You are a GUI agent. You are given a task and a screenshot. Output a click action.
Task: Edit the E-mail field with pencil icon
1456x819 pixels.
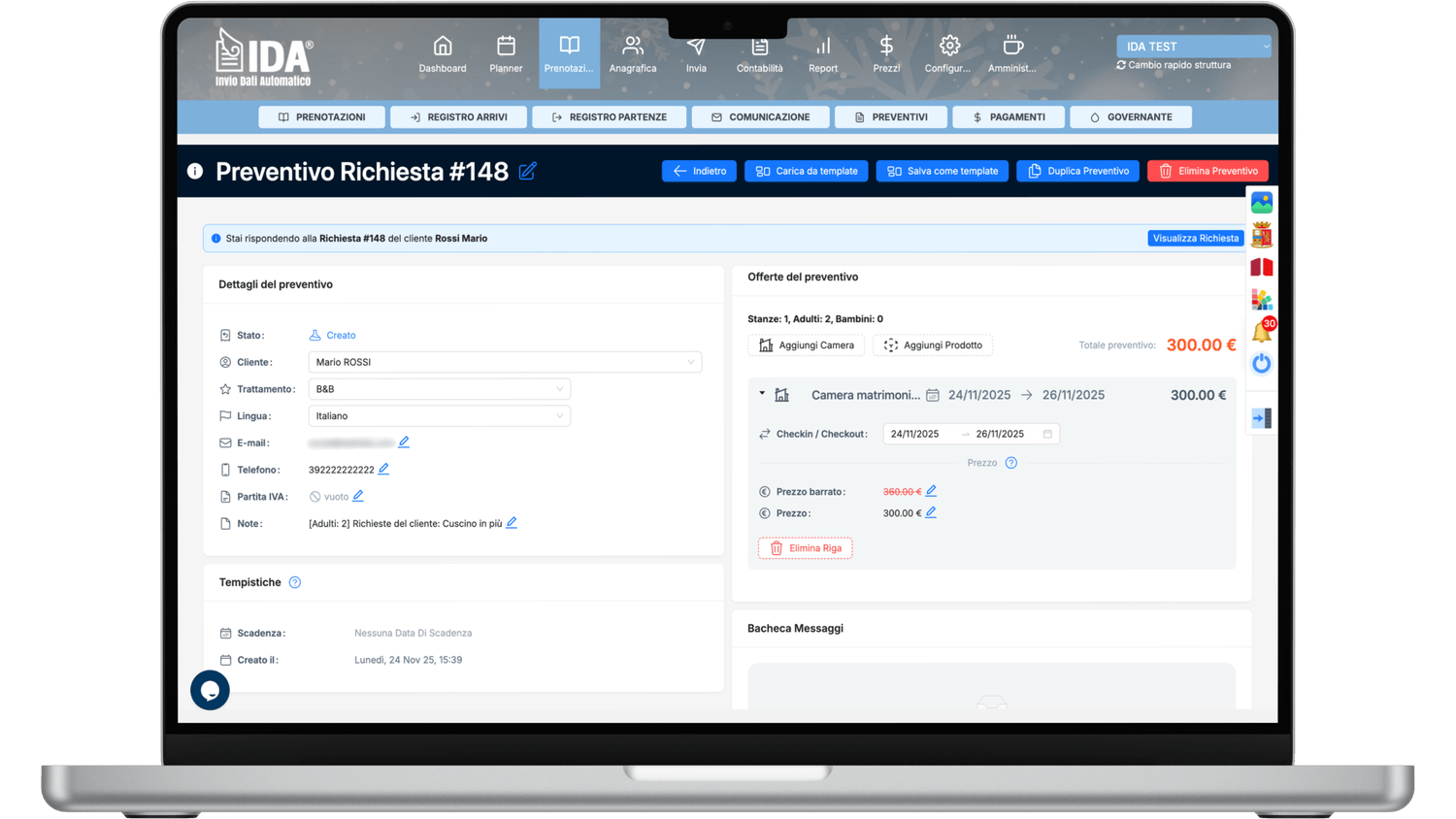pyautogui.click(x=404, y=442)
